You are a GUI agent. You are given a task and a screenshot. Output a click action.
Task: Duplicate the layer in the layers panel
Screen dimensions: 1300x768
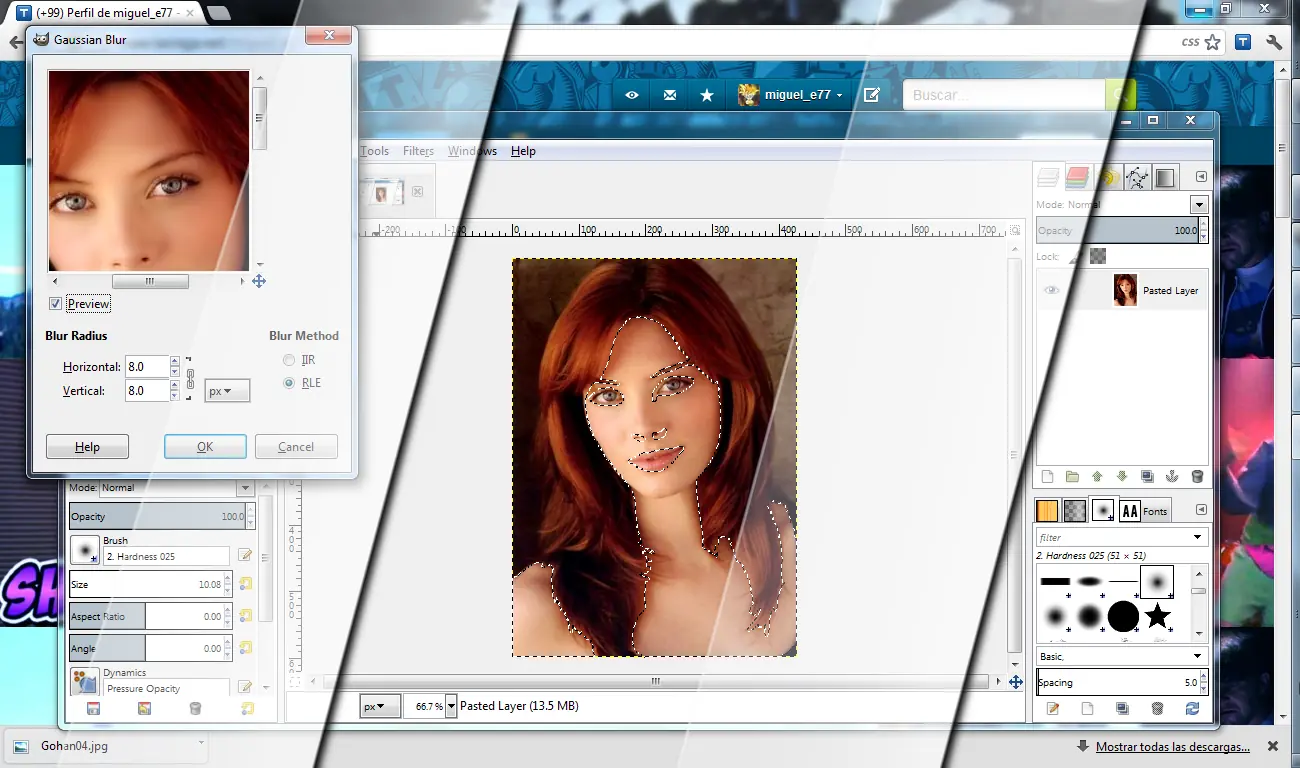pyautogui.click(x=1147, y=477)
